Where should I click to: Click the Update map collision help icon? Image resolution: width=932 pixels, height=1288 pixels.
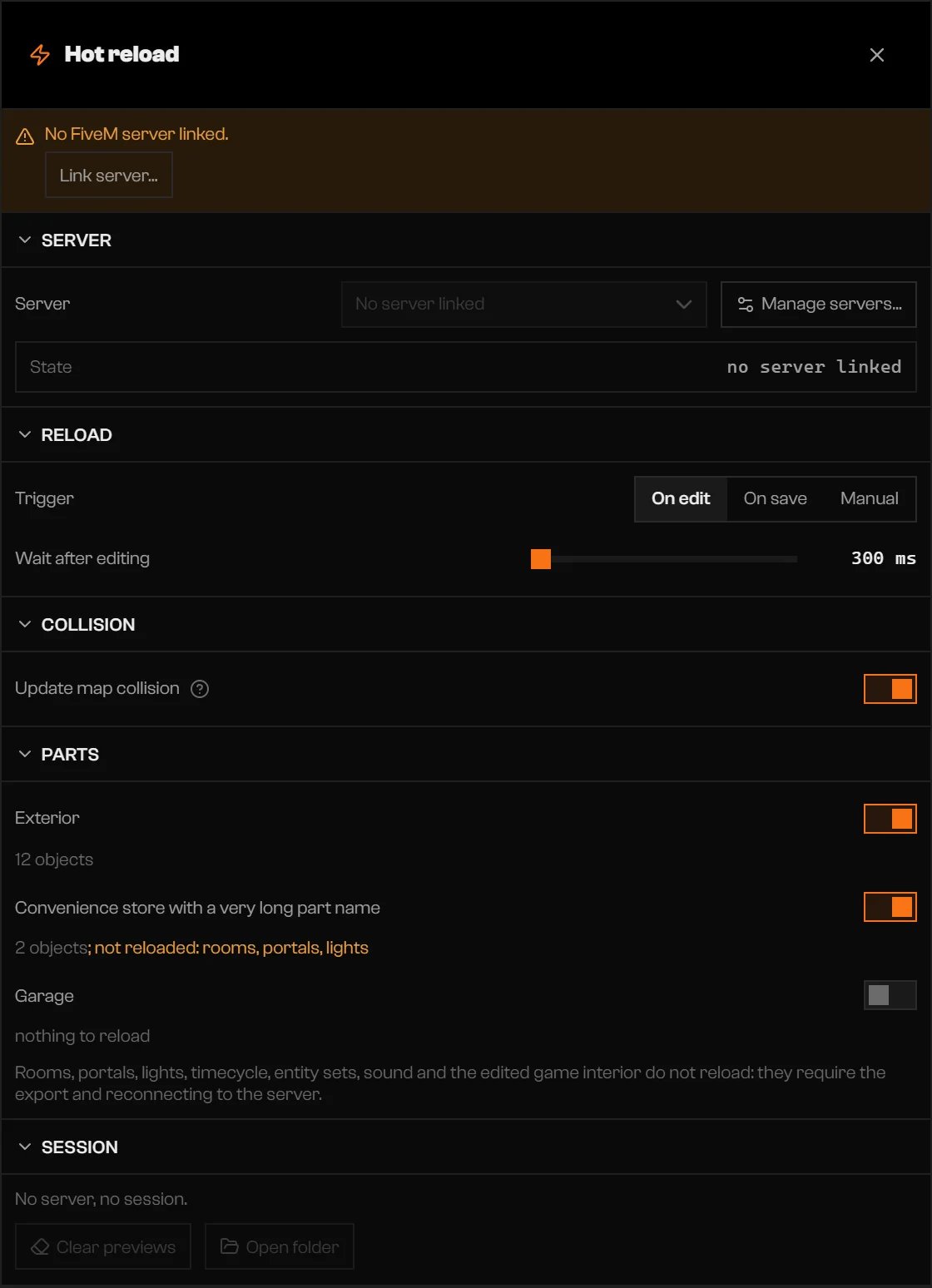pyautogui.click(x=200, y=689)
